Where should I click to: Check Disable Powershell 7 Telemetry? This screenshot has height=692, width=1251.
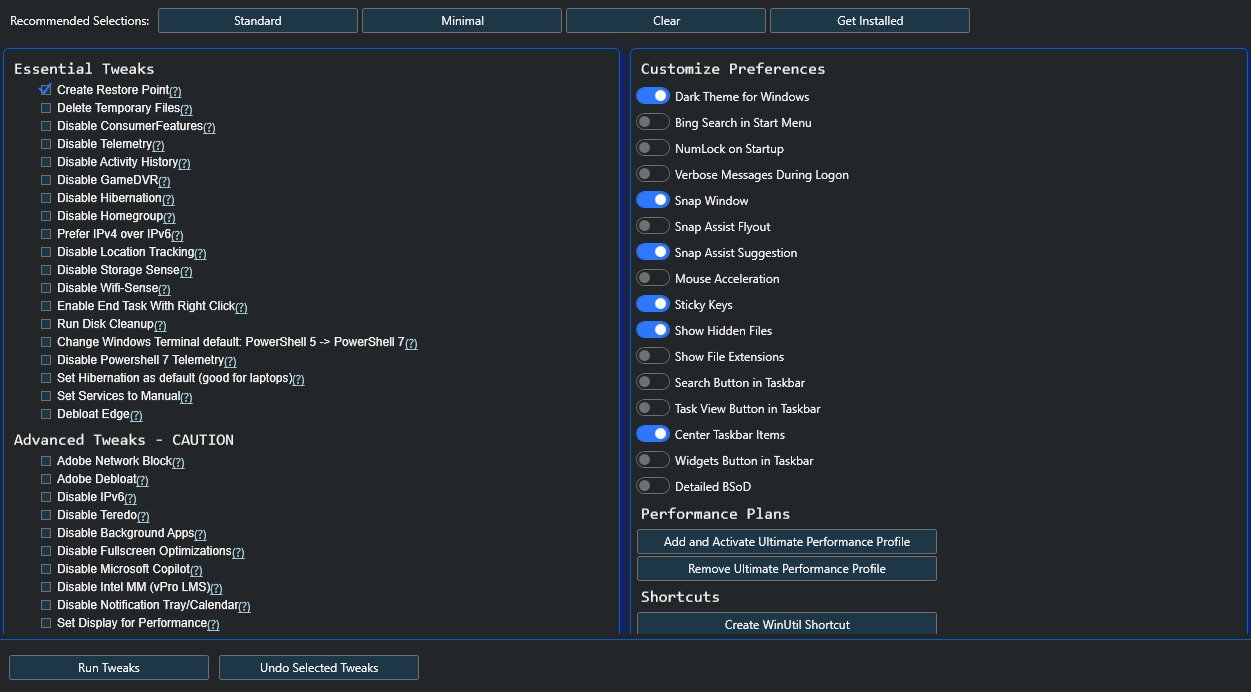[46, 360]
